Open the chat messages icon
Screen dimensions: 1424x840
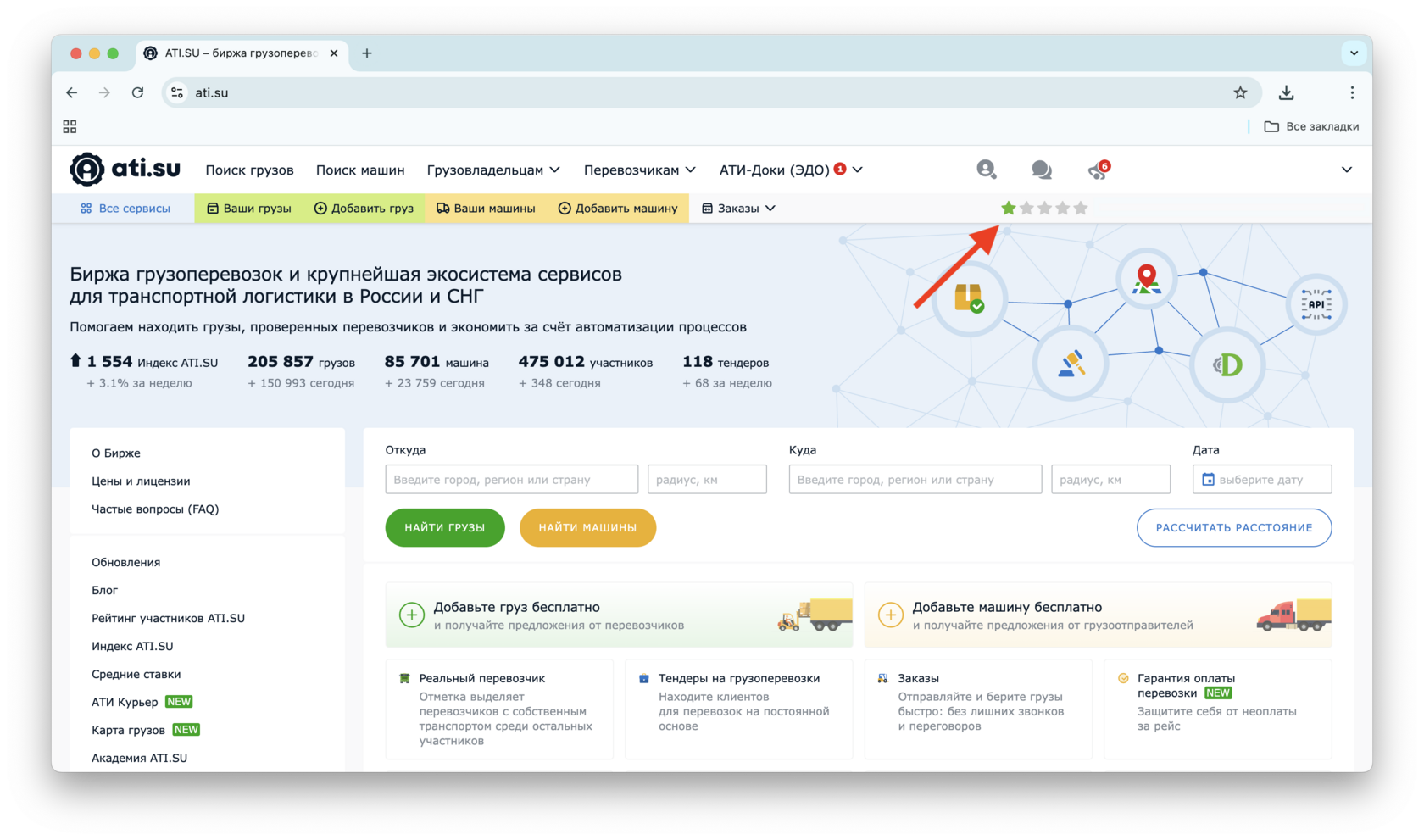coord(1042,170)
